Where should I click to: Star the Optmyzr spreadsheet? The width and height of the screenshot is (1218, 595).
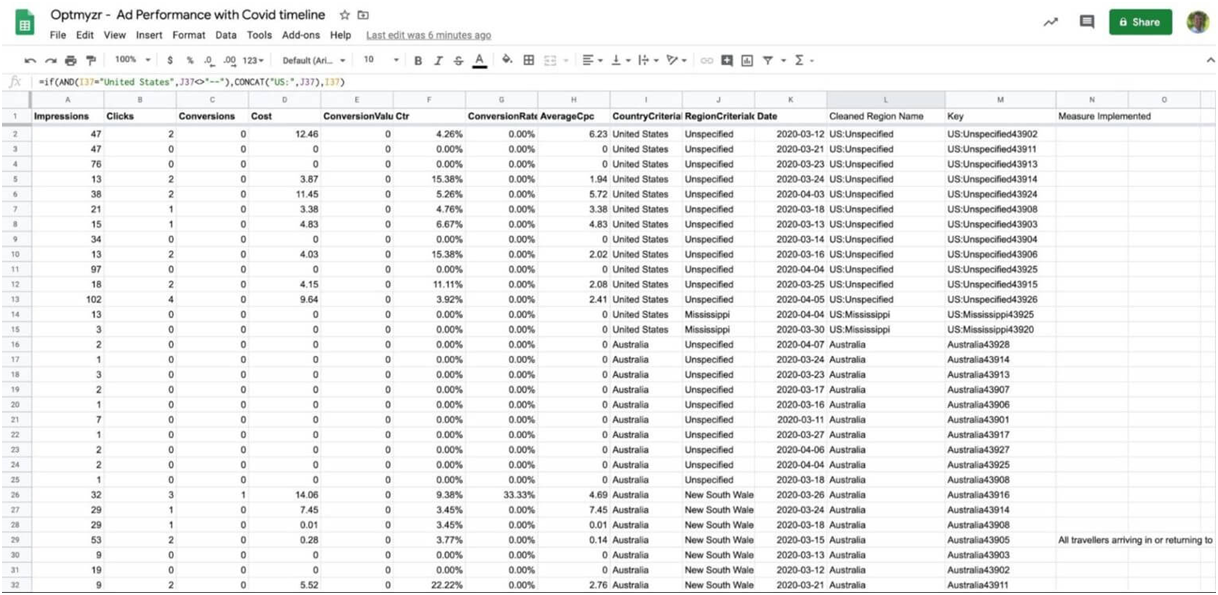point(345,15)
